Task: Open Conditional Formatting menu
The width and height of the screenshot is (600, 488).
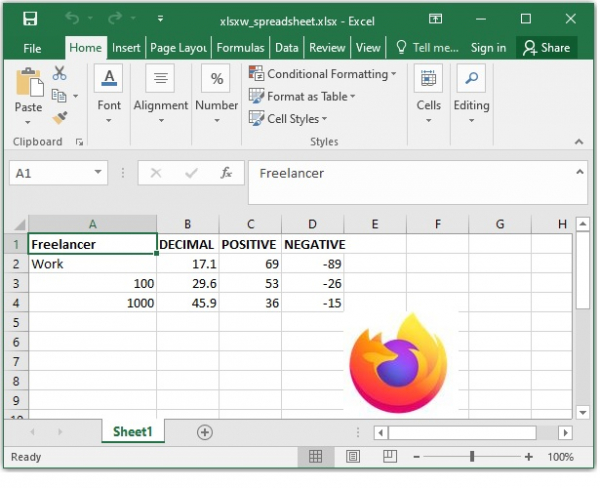Action: (322, 74)
